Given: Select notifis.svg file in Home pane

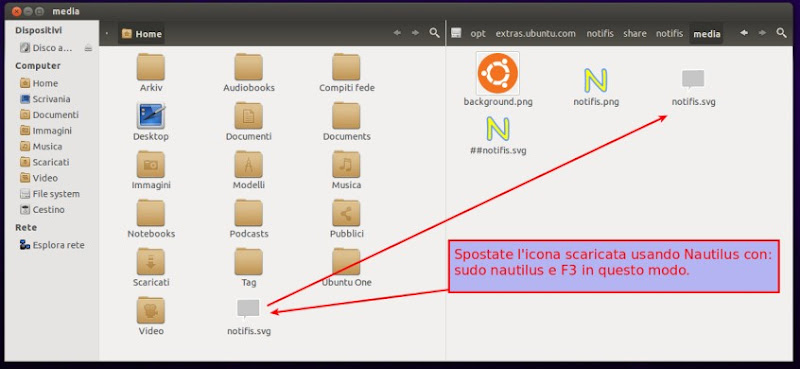Looking at the screenshot, I should coord(248,317).
